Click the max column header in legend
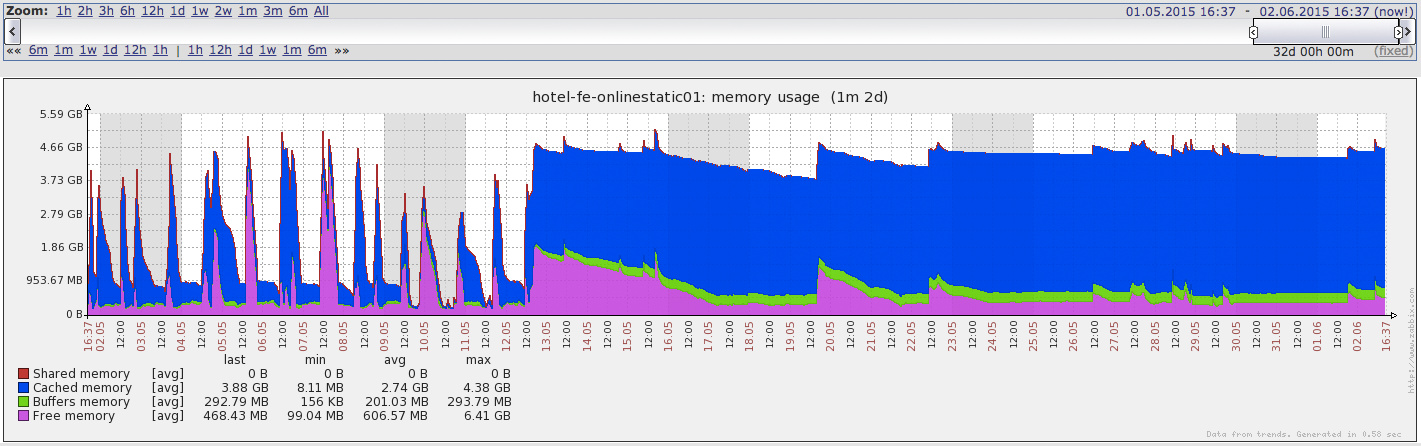The height and width of the screenshot is (446, 1421). click(477, 360)
